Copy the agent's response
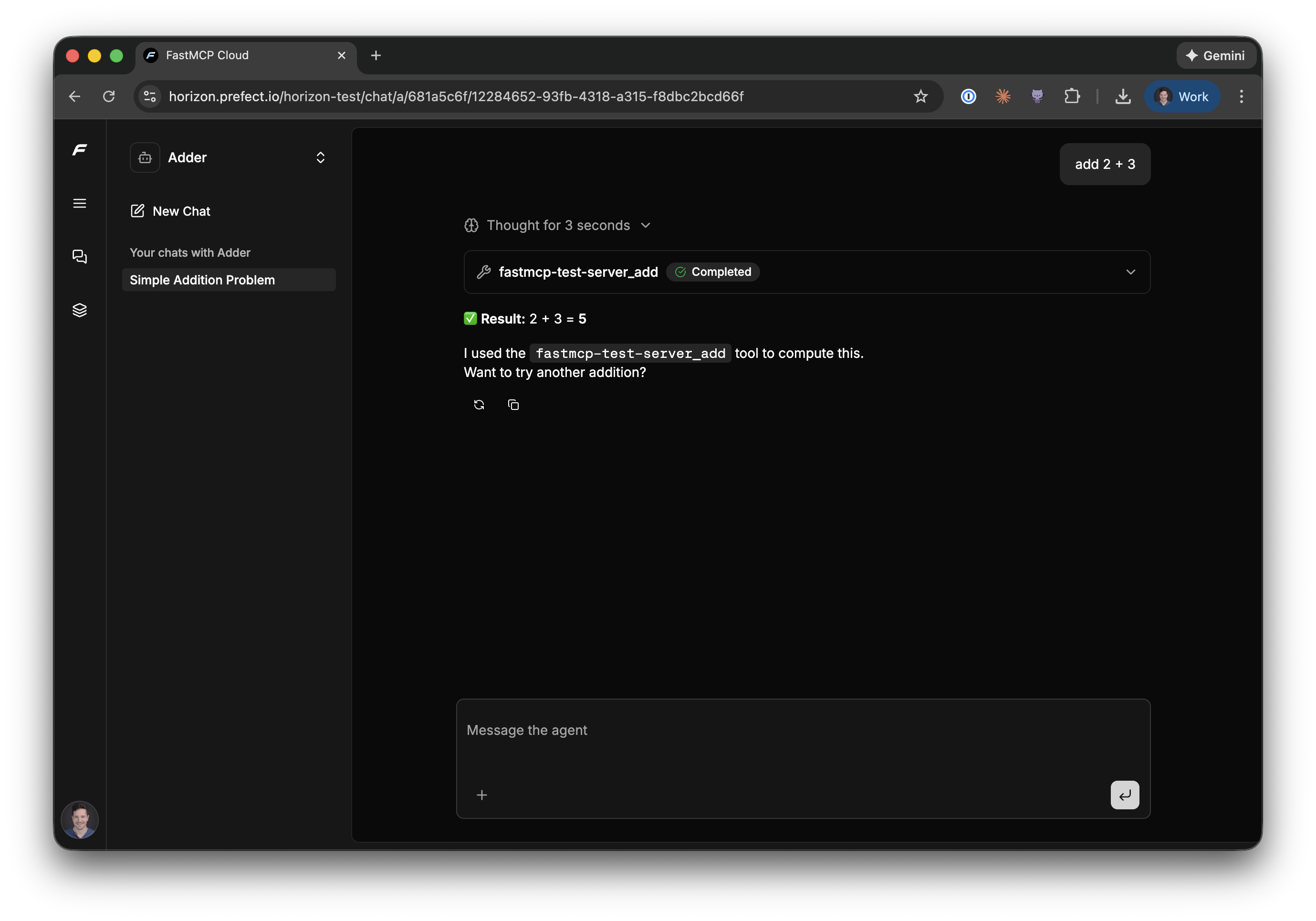This screenshot has width=1316, height=921. pos(513,404)
